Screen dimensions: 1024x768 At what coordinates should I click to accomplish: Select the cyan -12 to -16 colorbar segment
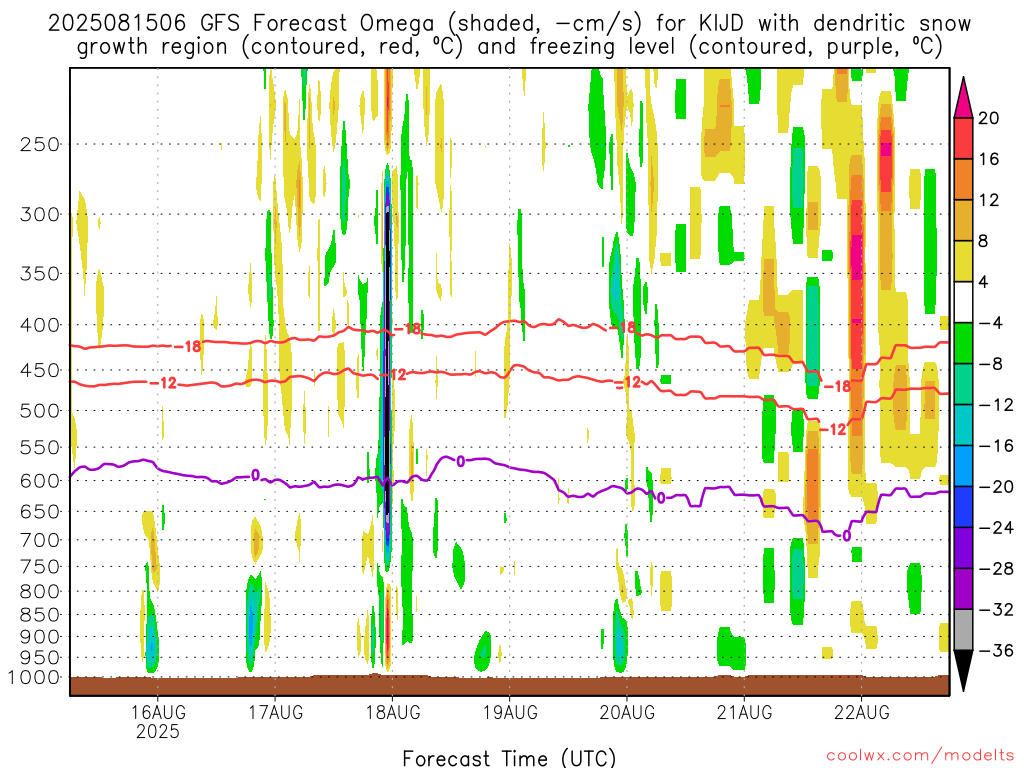[x=963, y=425]
